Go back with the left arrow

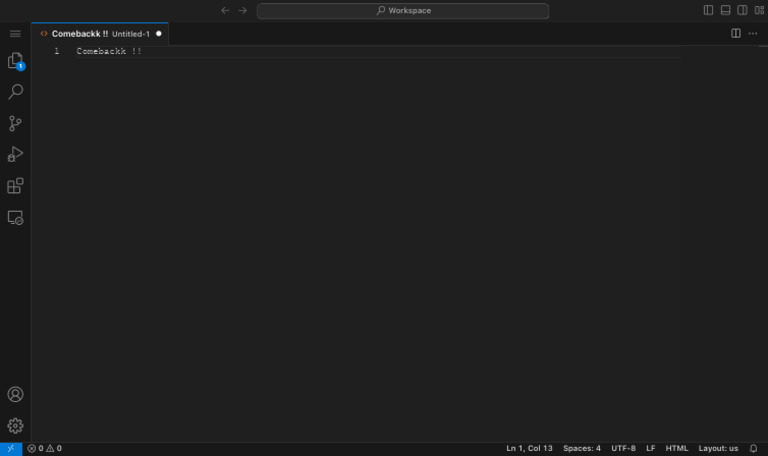tap(225, 10)
